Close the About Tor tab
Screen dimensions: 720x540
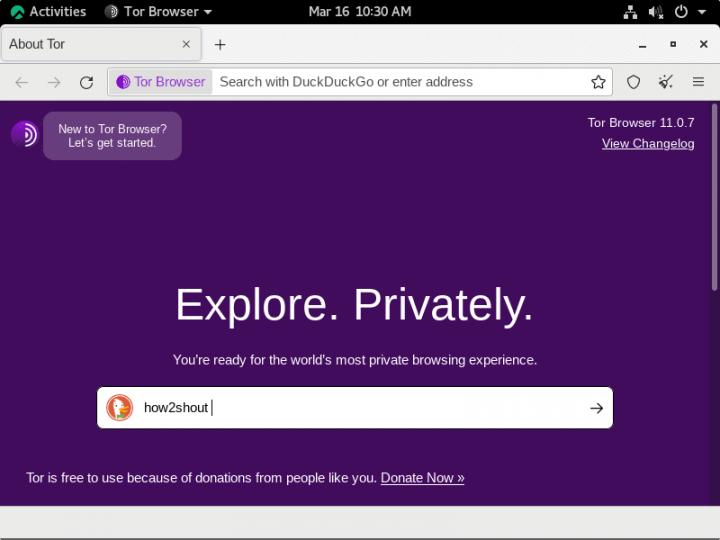coord(186,44)
